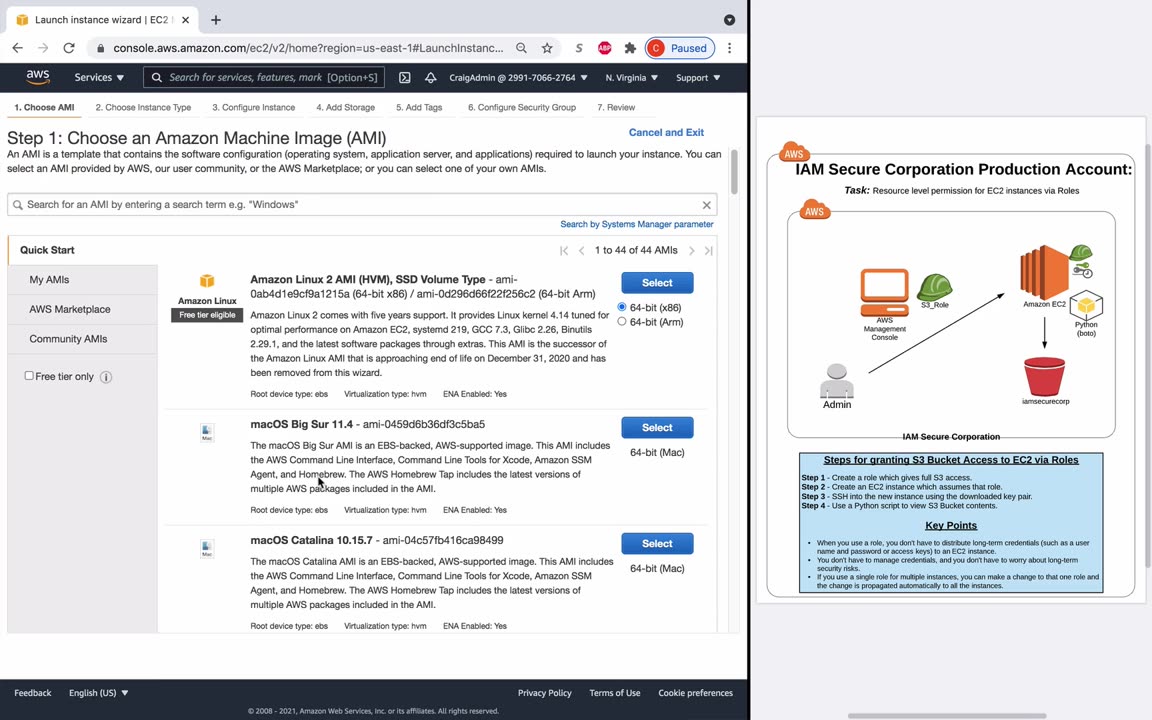Screen dimensions: 1152x720
Task: Bookmark this page with the star icon
Action: coord(547,48)
